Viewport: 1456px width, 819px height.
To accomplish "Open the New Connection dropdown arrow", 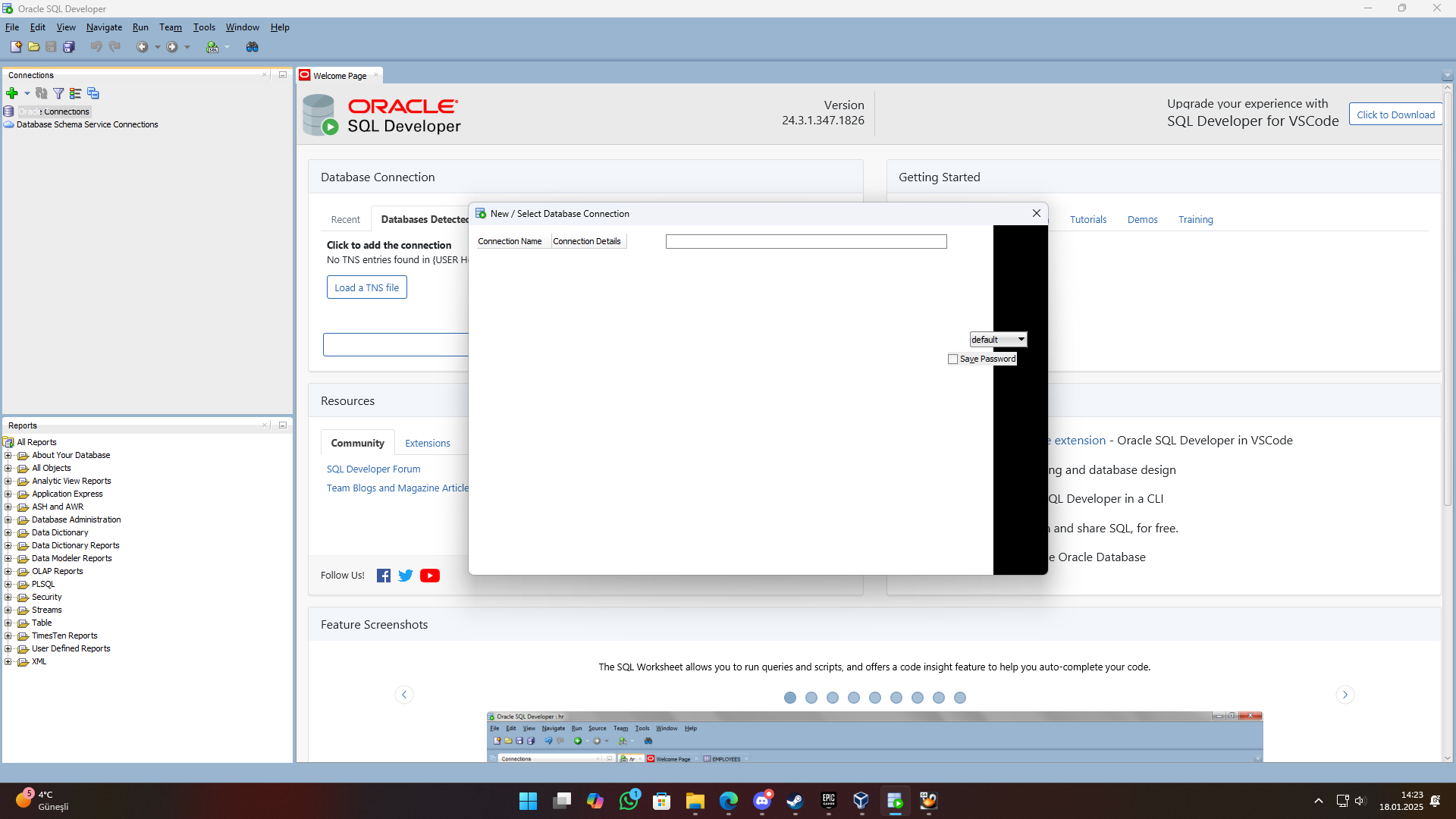I will point(27,93).
